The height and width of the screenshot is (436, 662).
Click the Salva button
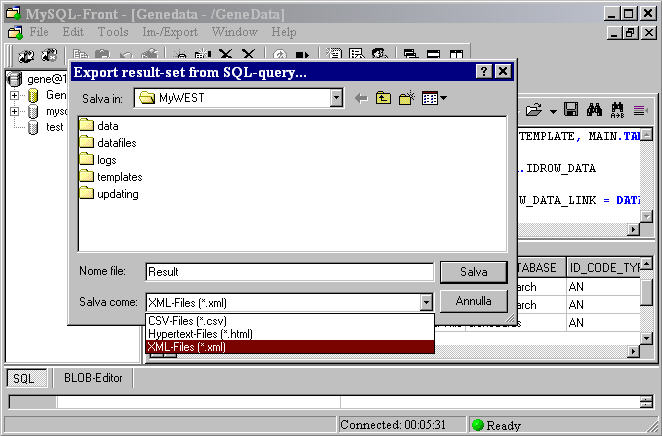click(x=473, y=272)
